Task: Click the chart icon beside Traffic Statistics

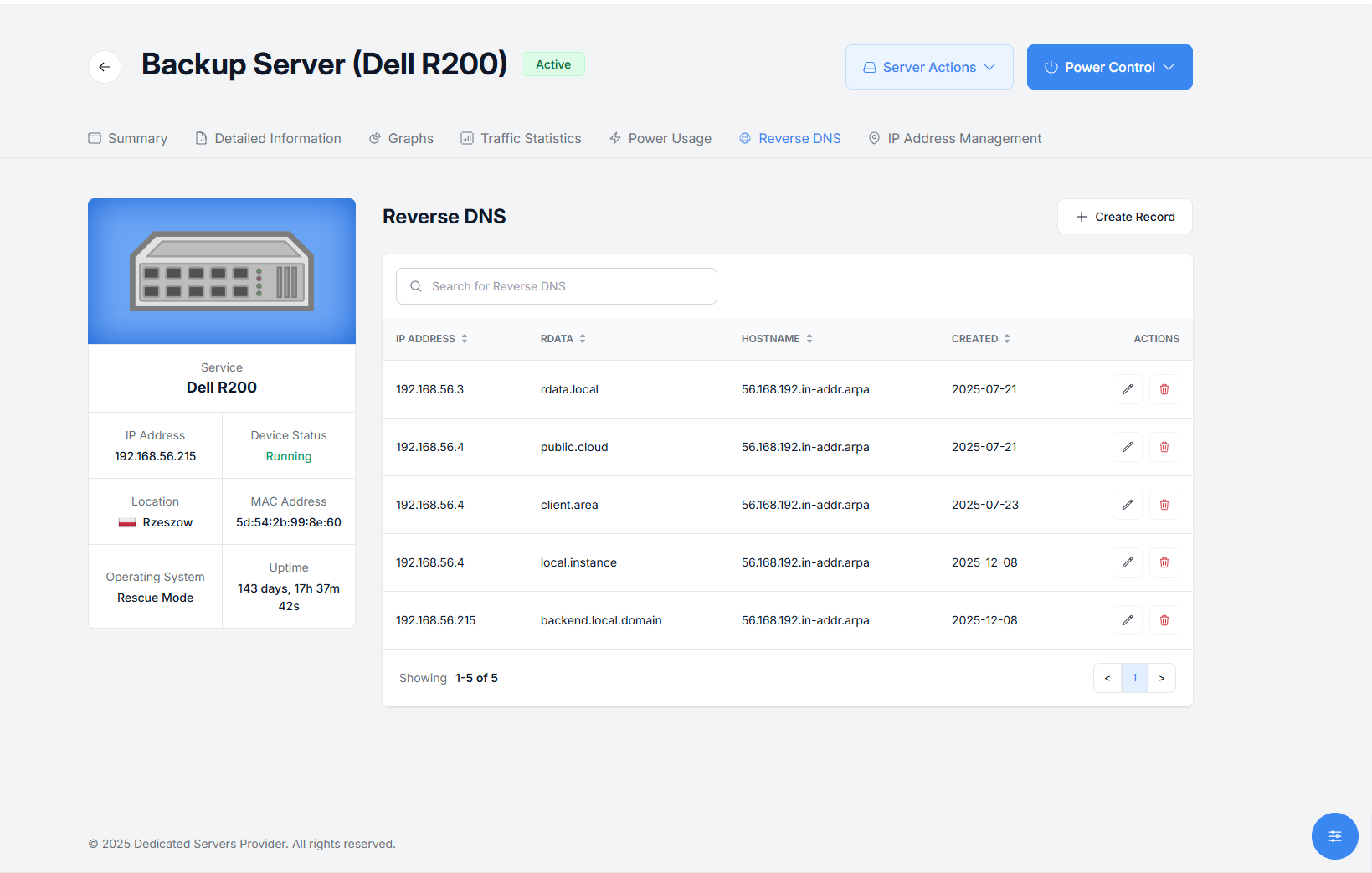Action: (x=466, y=138)
